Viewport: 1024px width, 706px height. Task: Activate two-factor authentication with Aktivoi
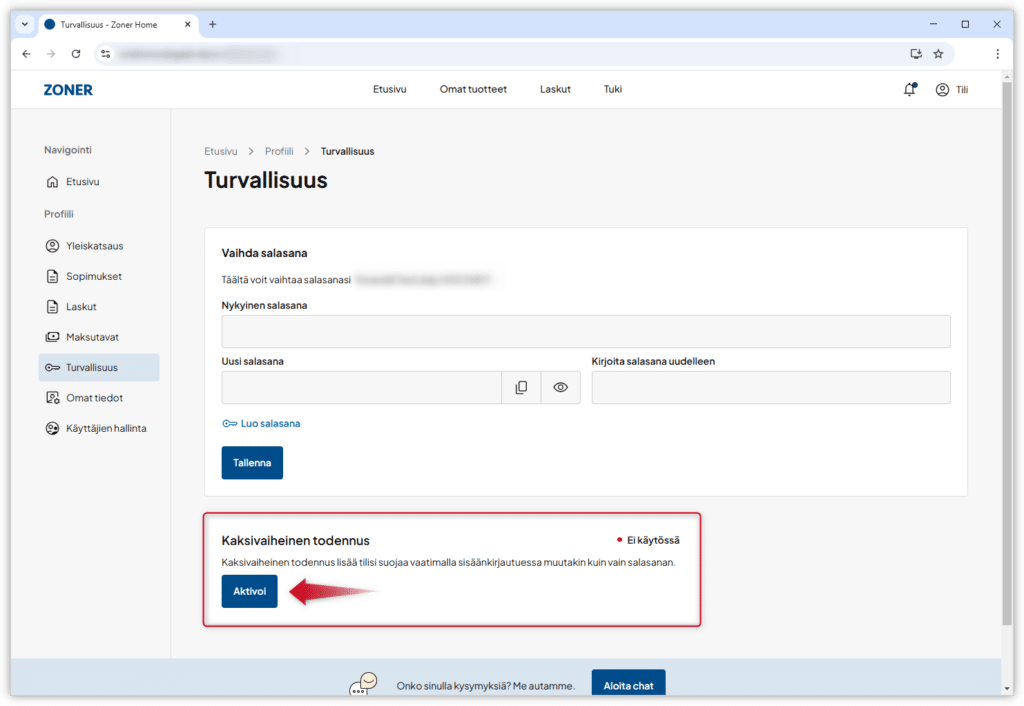tap(249, 591)
